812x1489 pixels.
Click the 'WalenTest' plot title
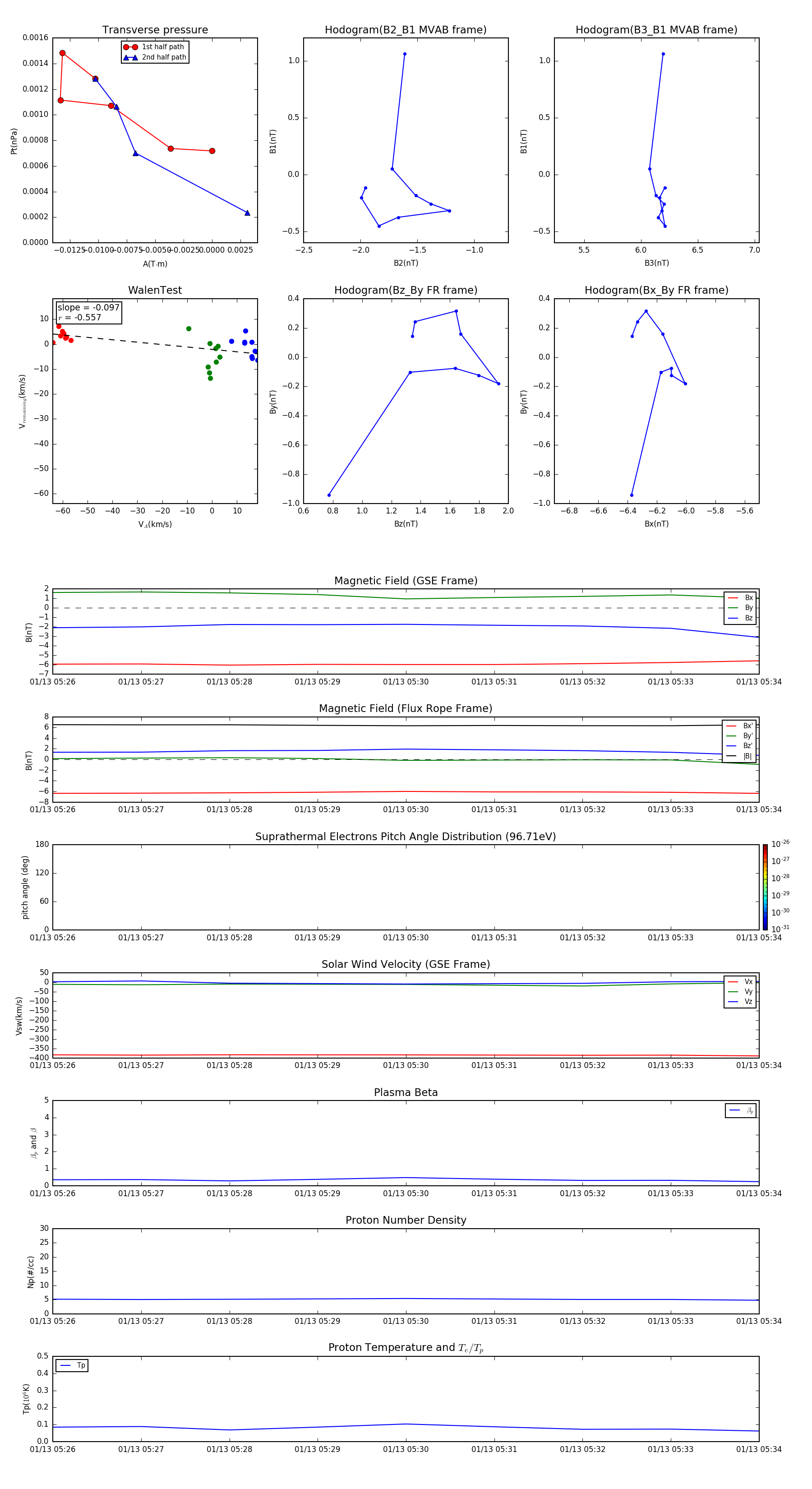click(x=155, y=290)
